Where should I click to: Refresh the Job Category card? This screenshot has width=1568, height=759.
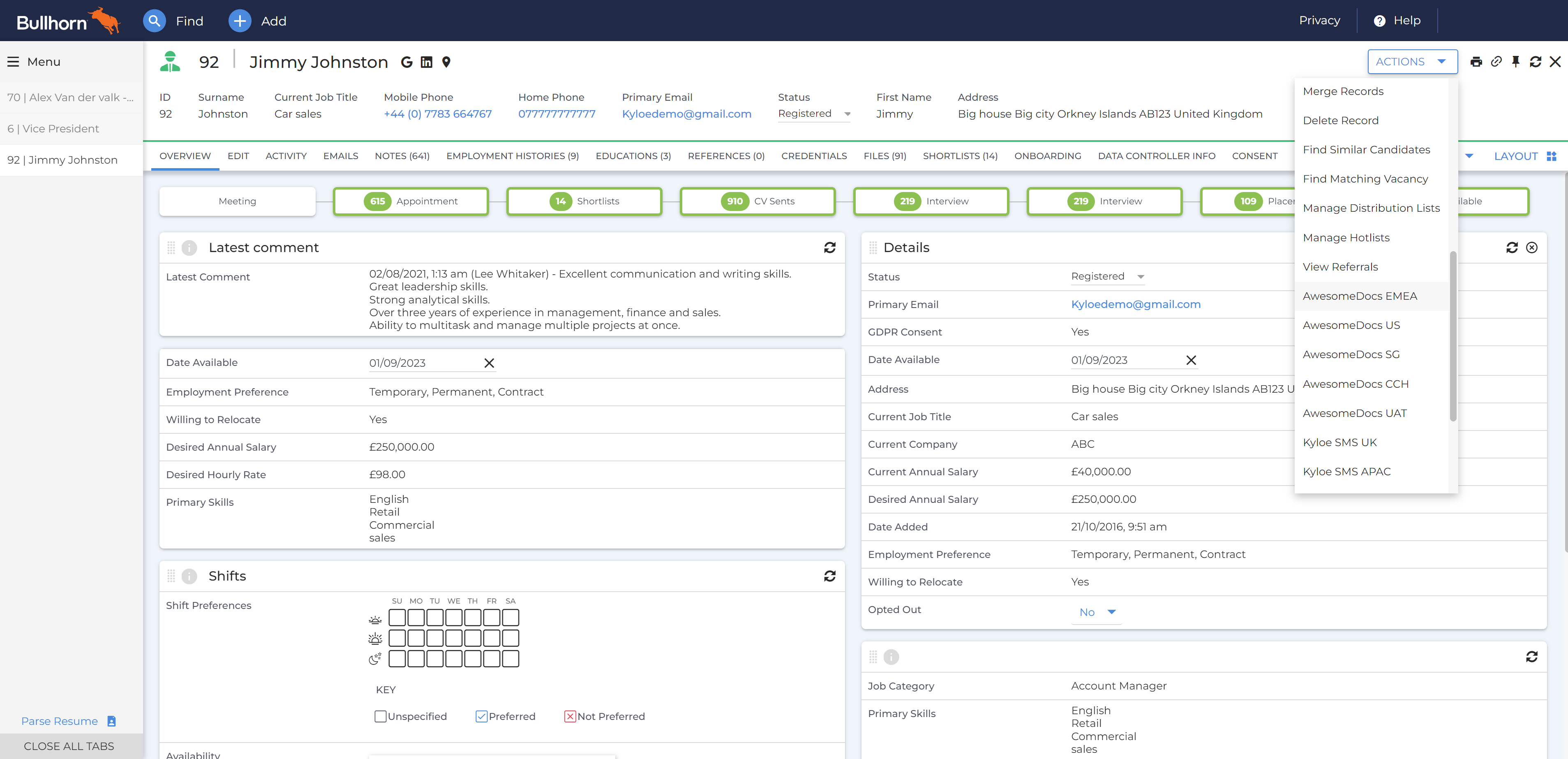(x=1532, y=657)
